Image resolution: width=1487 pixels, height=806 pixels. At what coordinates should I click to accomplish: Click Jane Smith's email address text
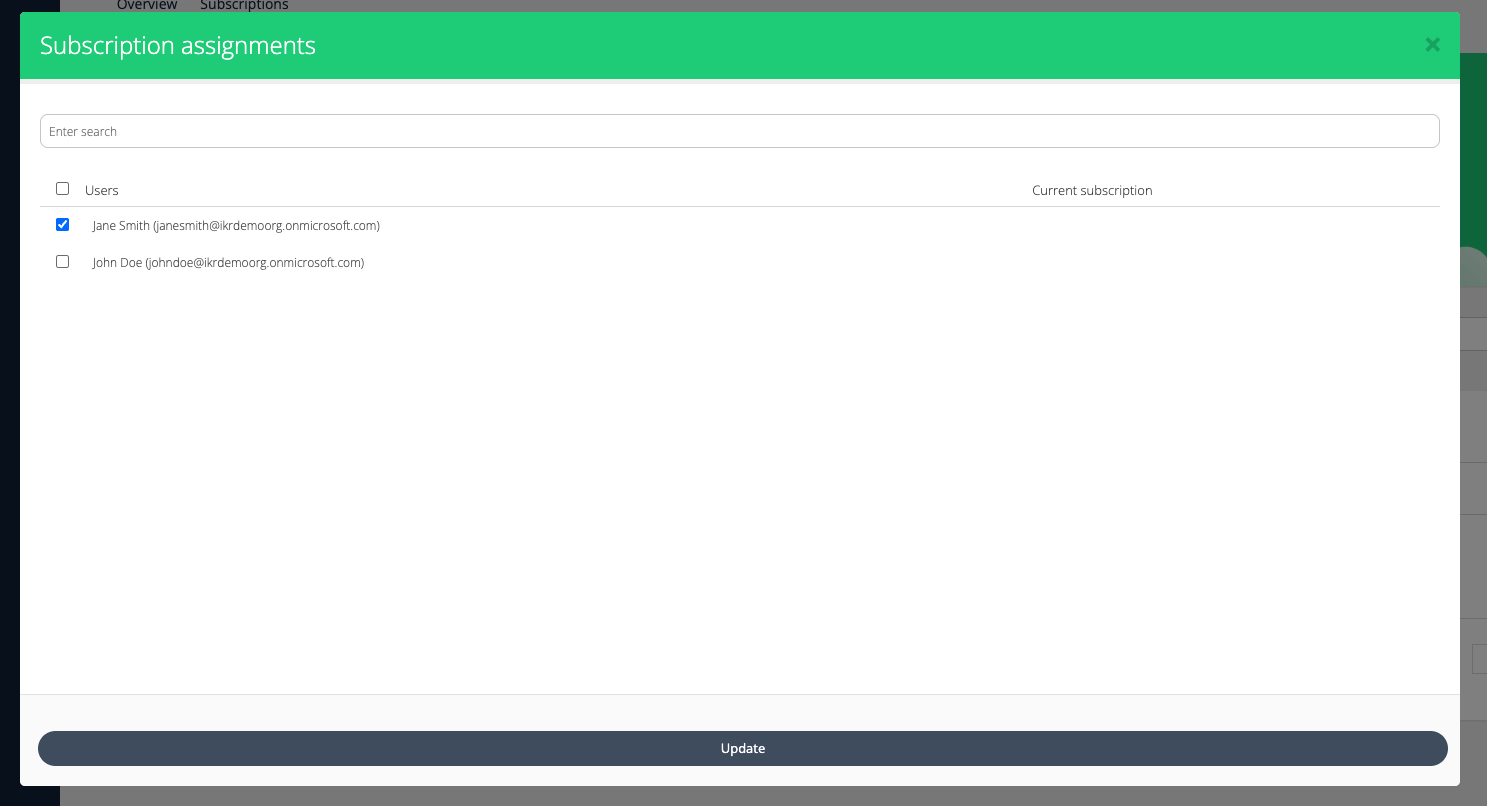(266, 225)
